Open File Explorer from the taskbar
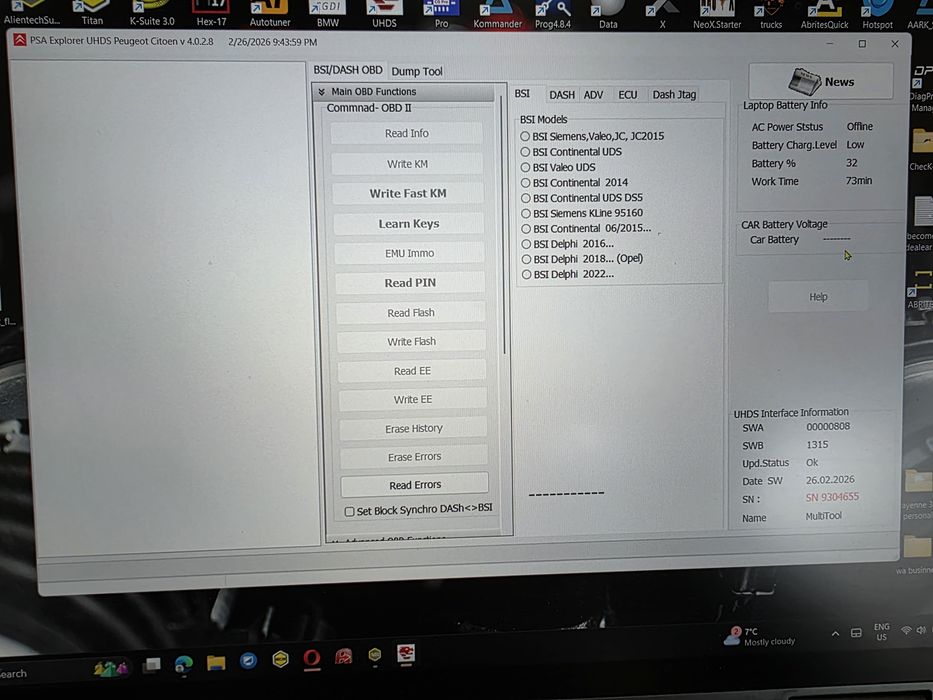 [x=216, y=662]
